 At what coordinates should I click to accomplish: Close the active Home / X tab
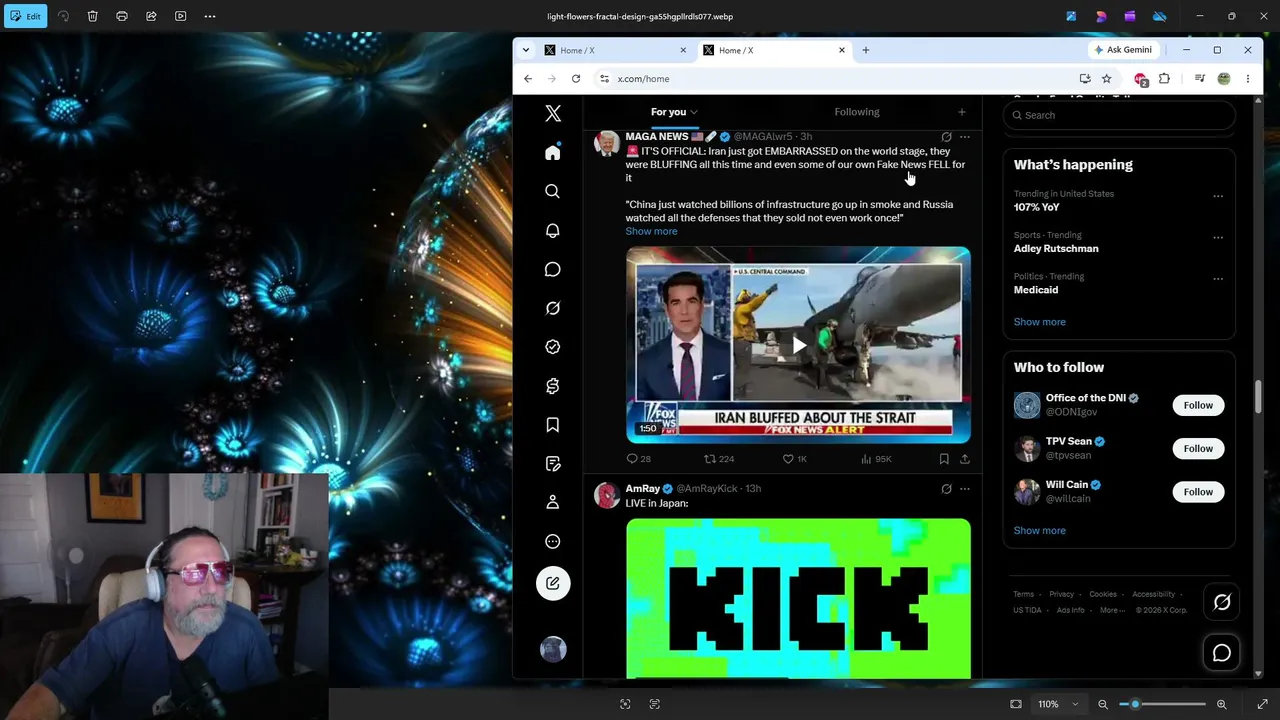point(842,50)
